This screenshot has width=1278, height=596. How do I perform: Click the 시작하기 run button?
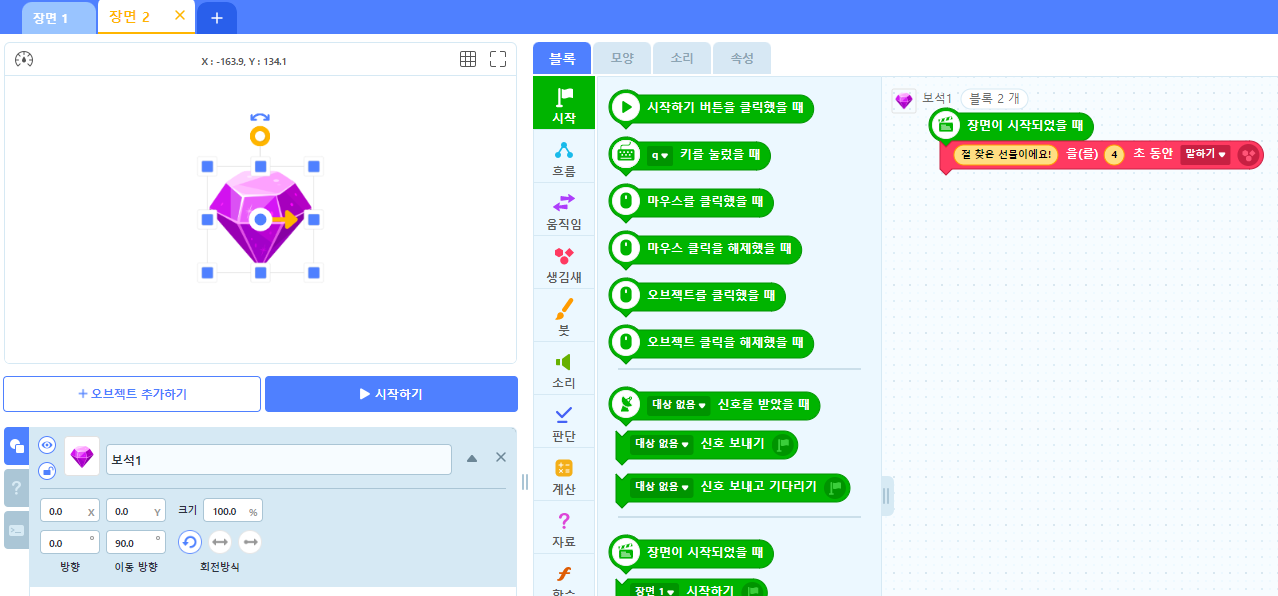click(391, 394)
